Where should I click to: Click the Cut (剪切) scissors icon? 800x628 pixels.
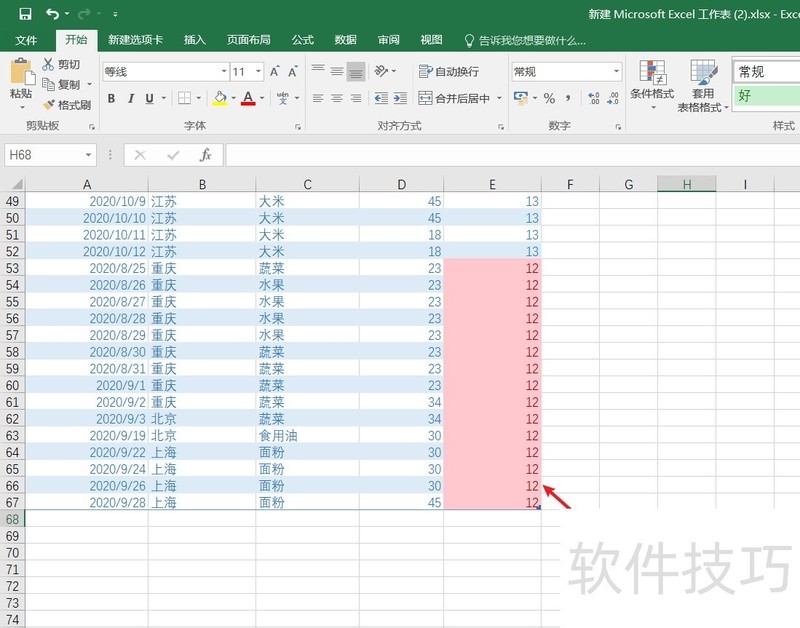tap(48, 64)
